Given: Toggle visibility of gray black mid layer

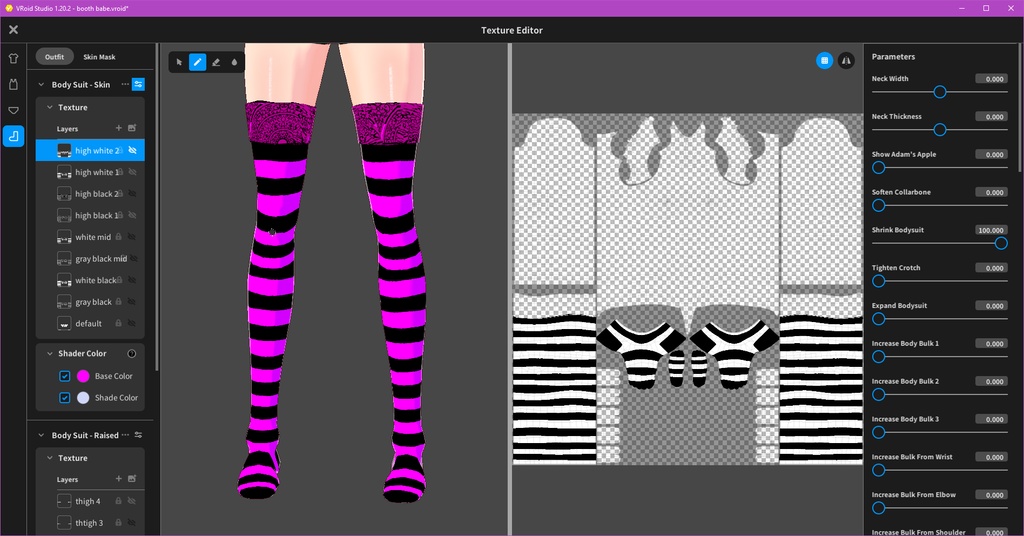Looking at the screenshot, I should 133,259.
